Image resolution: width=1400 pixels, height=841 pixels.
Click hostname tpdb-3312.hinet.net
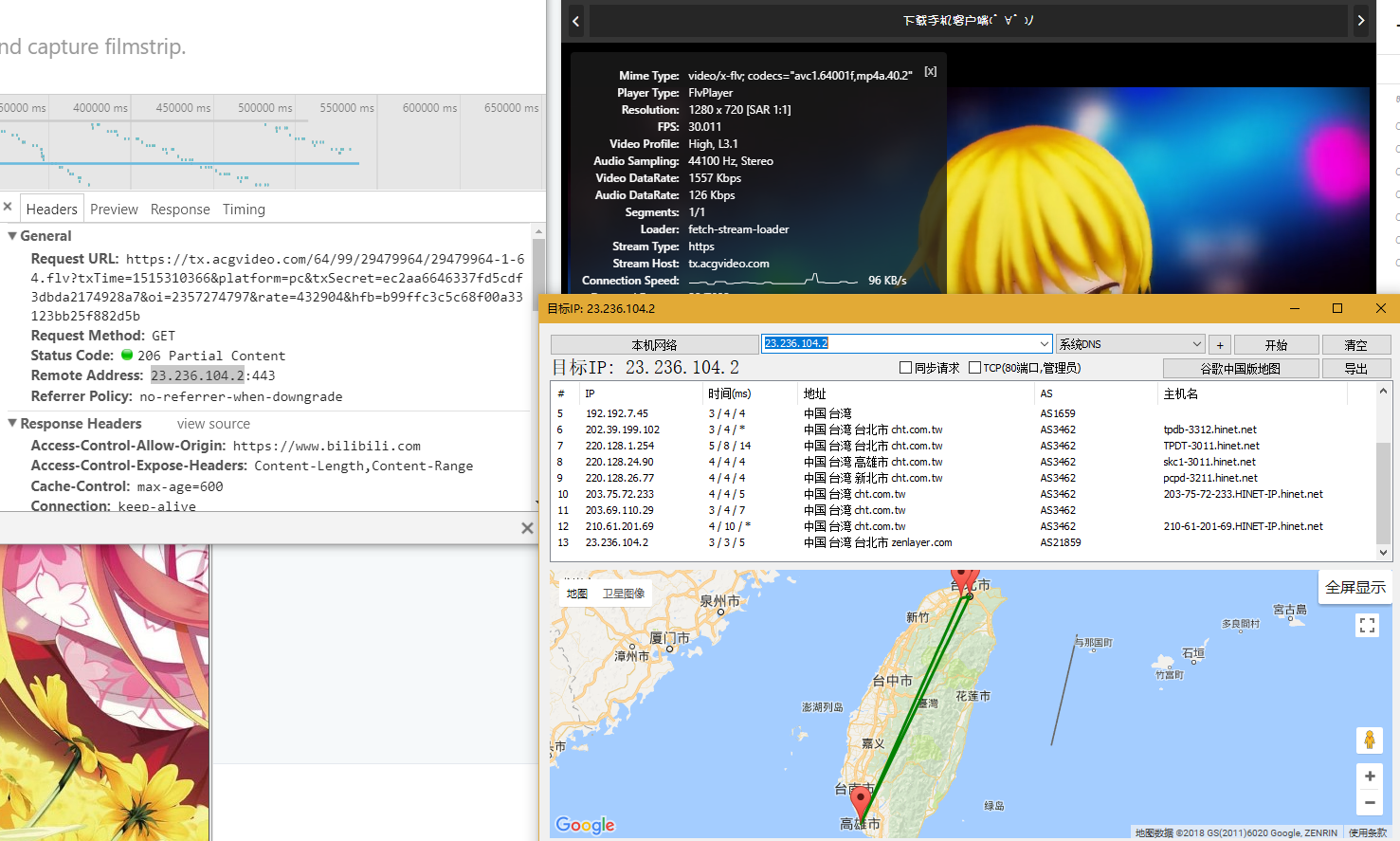(1209, 430)
